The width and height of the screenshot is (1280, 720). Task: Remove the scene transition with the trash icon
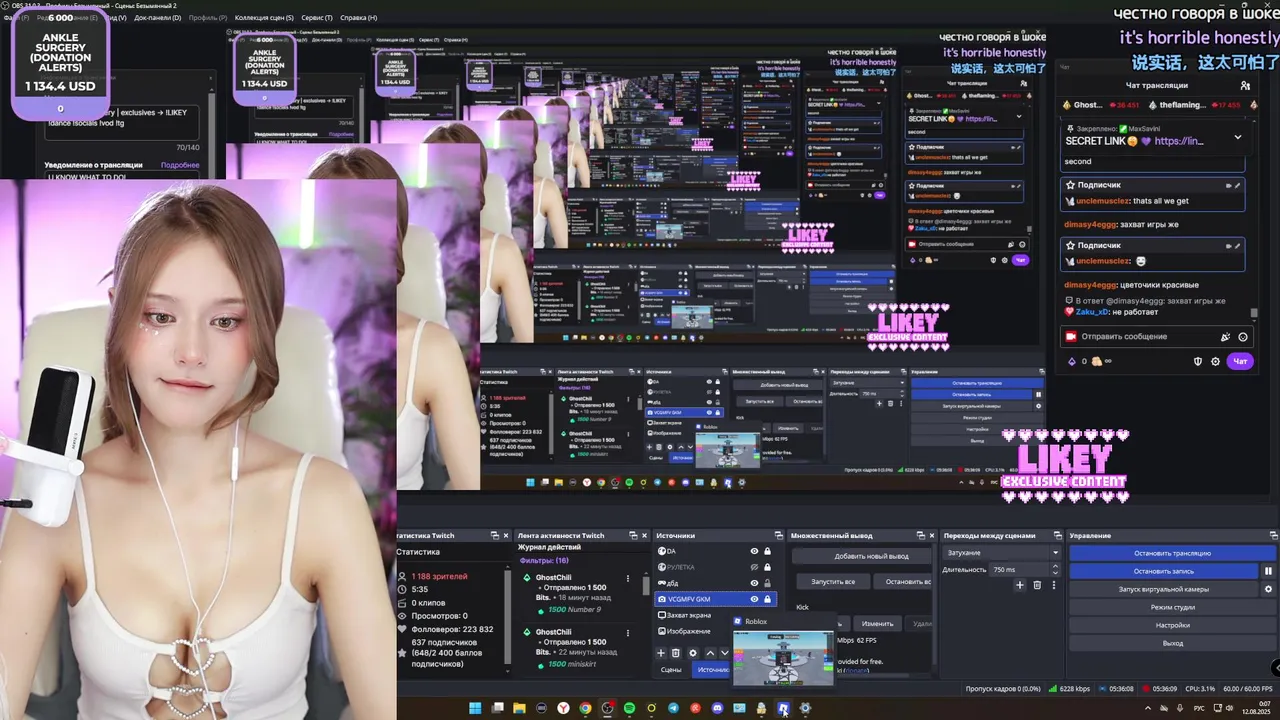pos(1037,585)
